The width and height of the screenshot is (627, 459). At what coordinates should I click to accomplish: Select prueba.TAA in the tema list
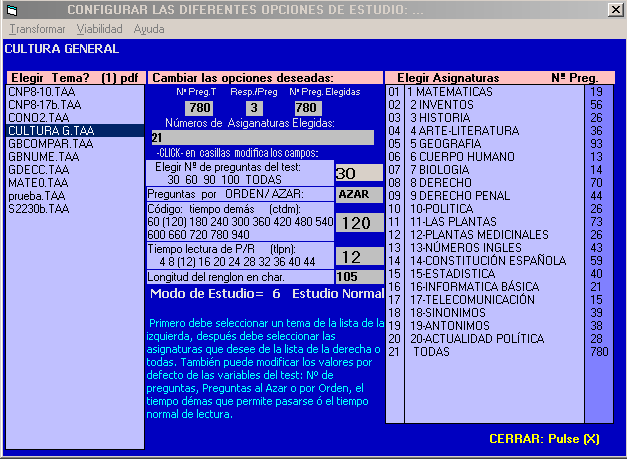(x=75, y=196)
